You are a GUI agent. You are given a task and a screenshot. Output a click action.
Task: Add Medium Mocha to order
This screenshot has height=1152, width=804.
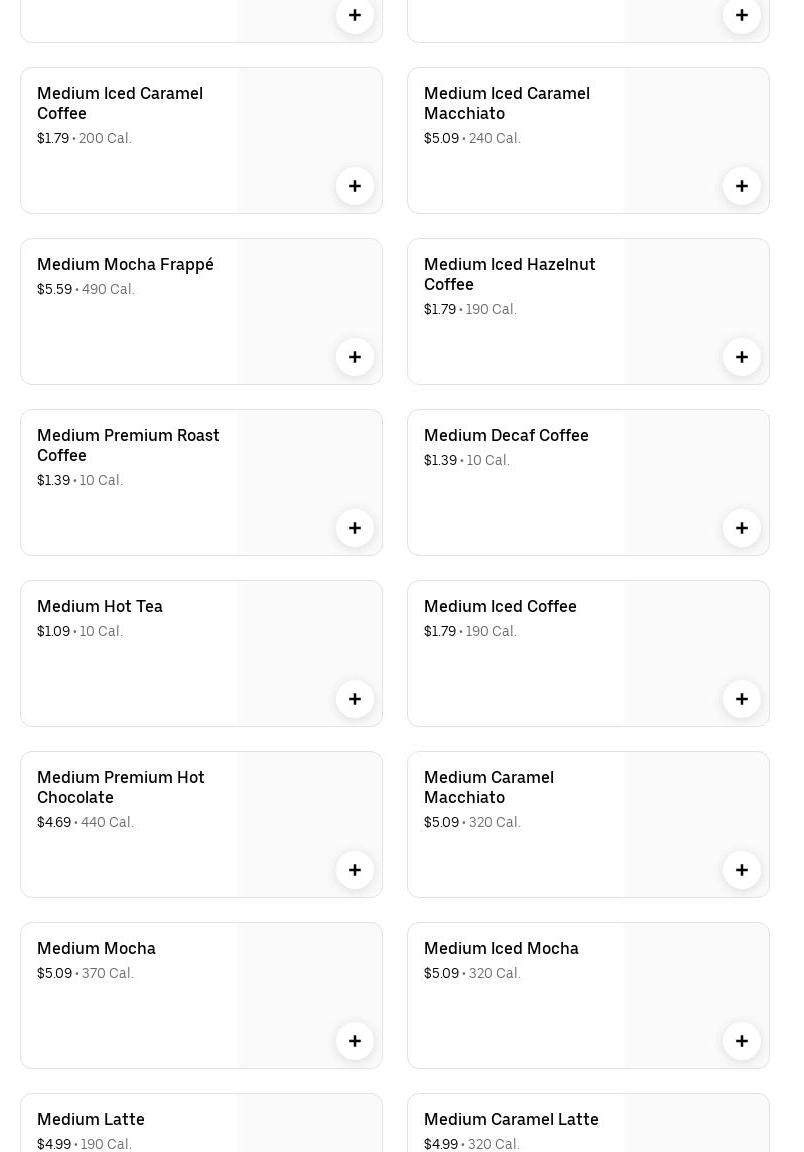coord(355,1041)
